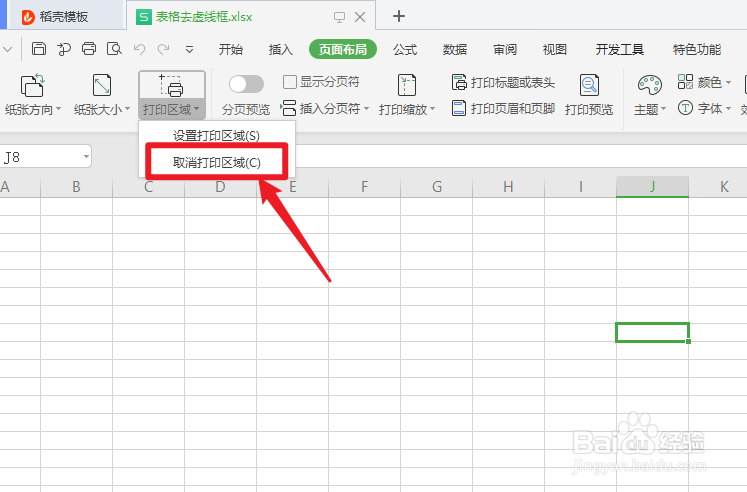Screen dimensions: 747x492
Task: Click the Redo arrow icon
Action: 164,49
